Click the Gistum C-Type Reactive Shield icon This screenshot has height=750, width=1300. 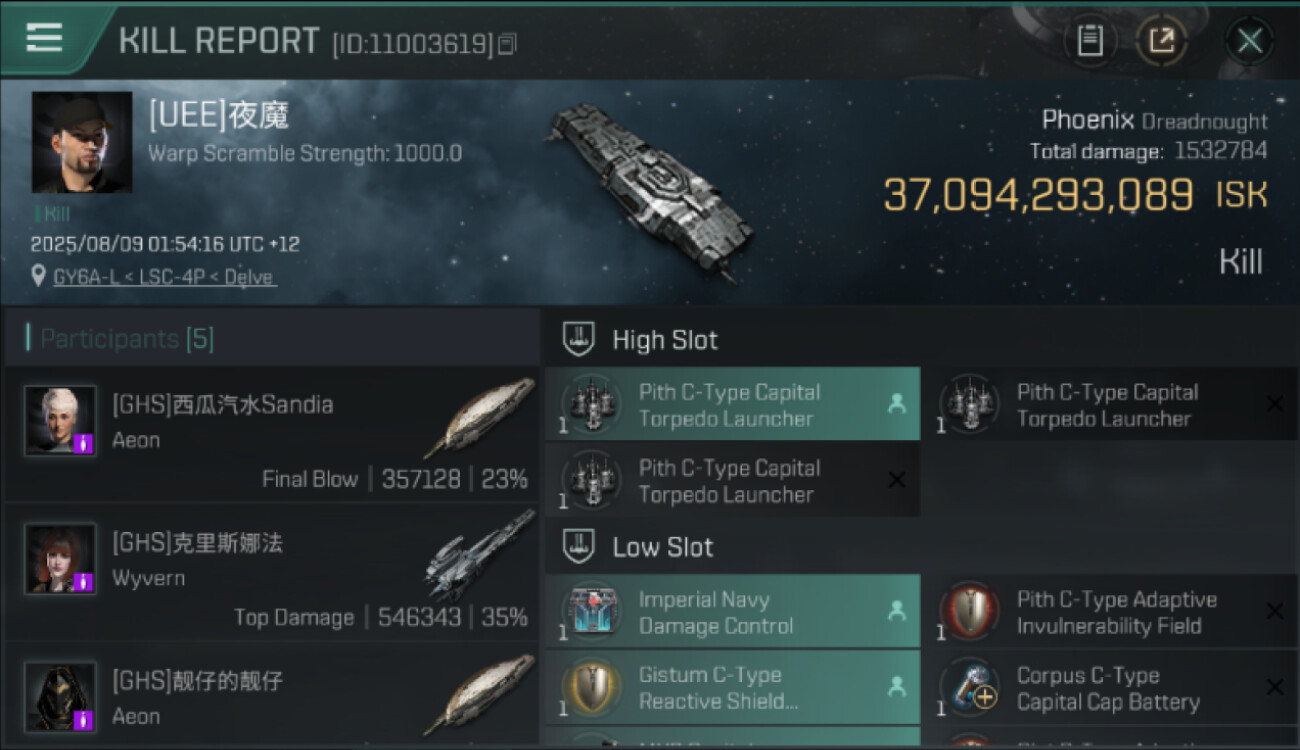click(591, 688)
